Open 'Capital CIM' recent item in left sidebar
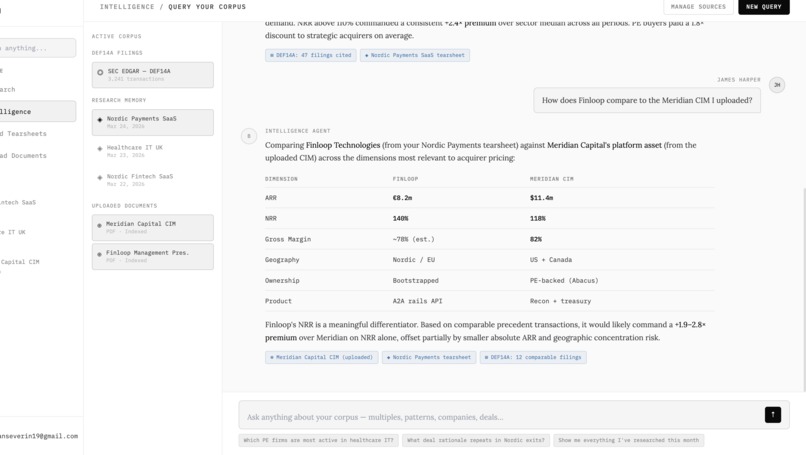Image resolution: width=806 pixels, height=455 pixels. 21,262
